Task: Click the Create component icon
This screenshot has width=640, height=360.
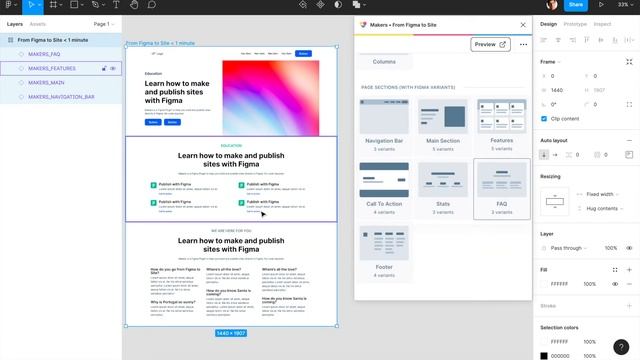Action: pos(320,5)
